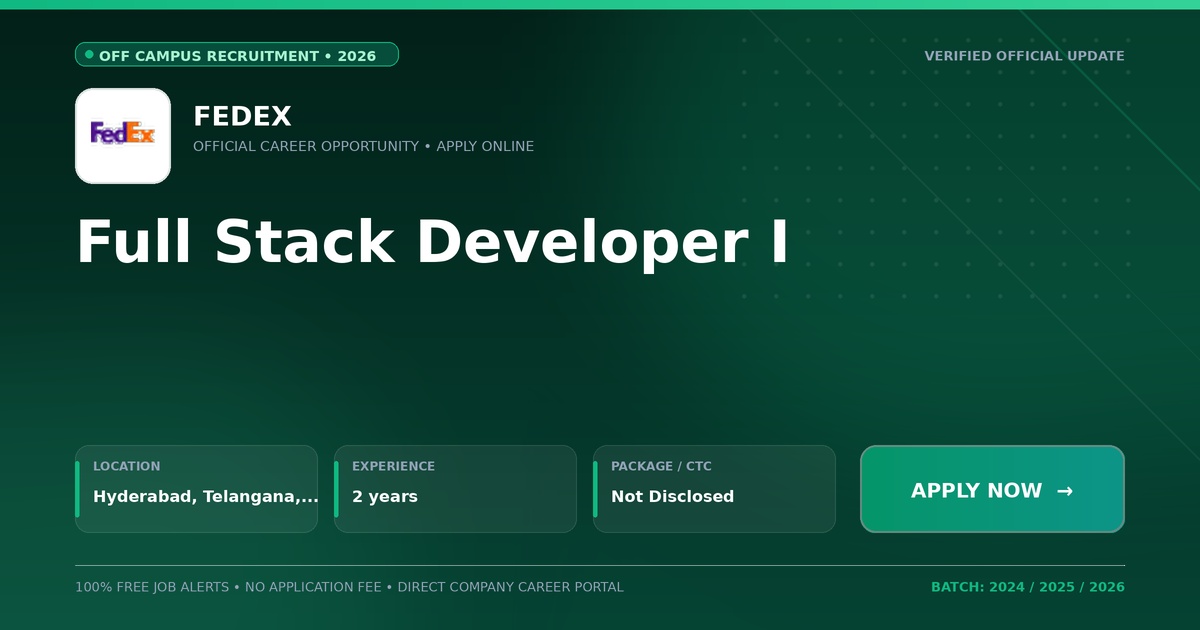Screen dimensions: 1200x630
Task: Click the Batch: 2024 / 2025 / 2026 text
Action: [x=1028, y=587]
